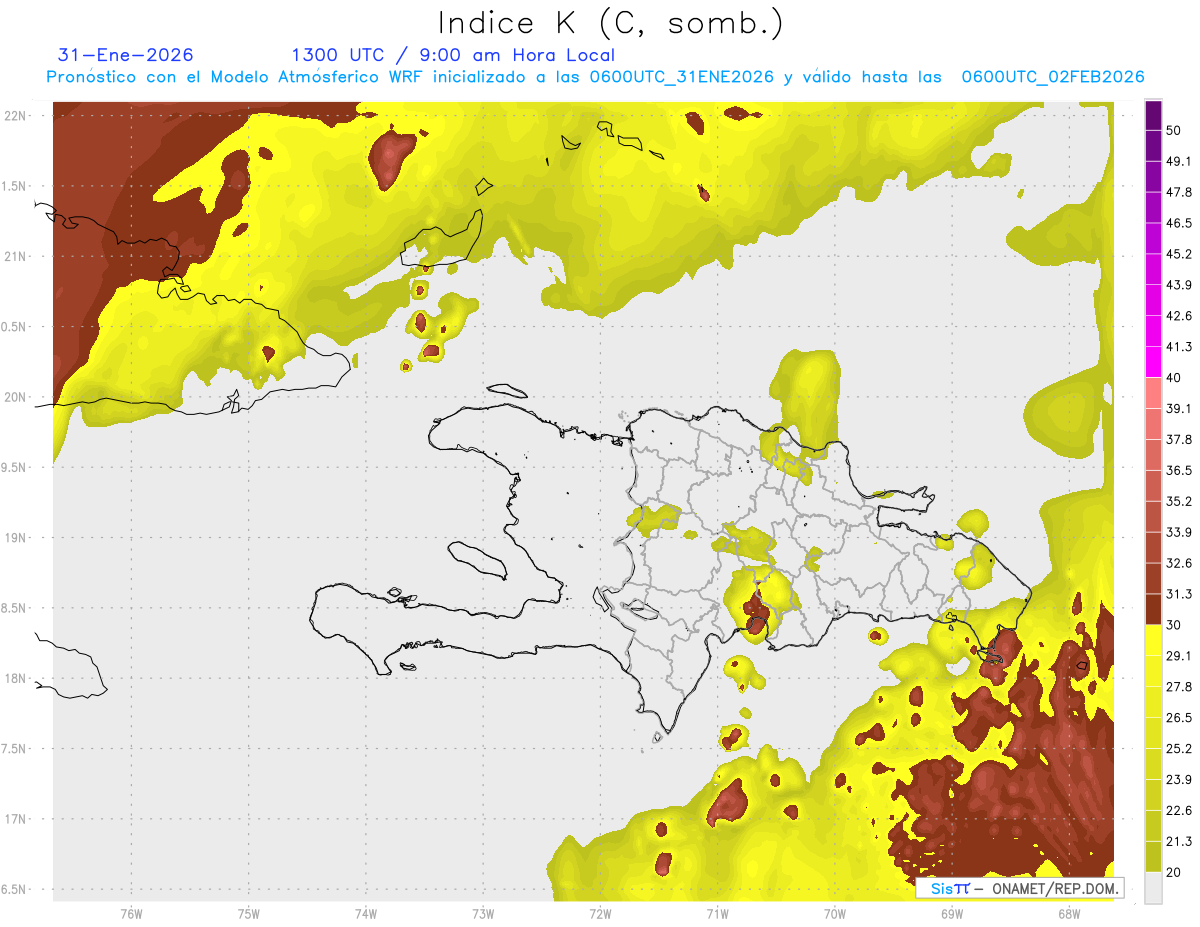
Task: Click the 22N latitude label
Action: pos(17,115)
